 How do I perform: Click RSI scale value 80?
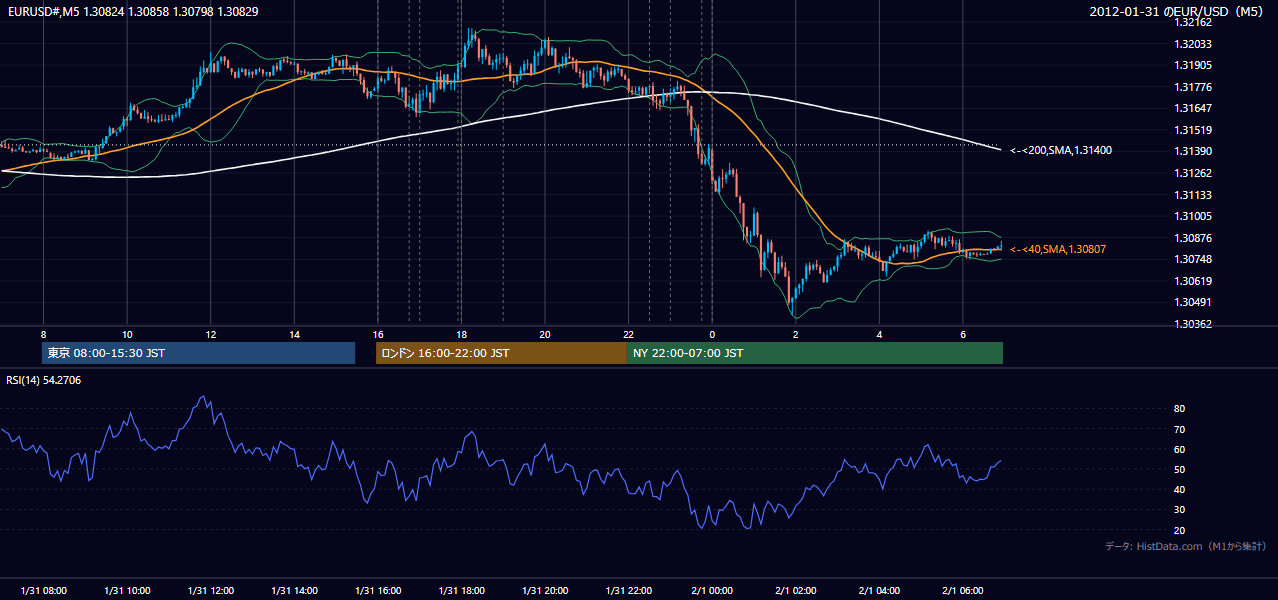tap(1179, 409)
